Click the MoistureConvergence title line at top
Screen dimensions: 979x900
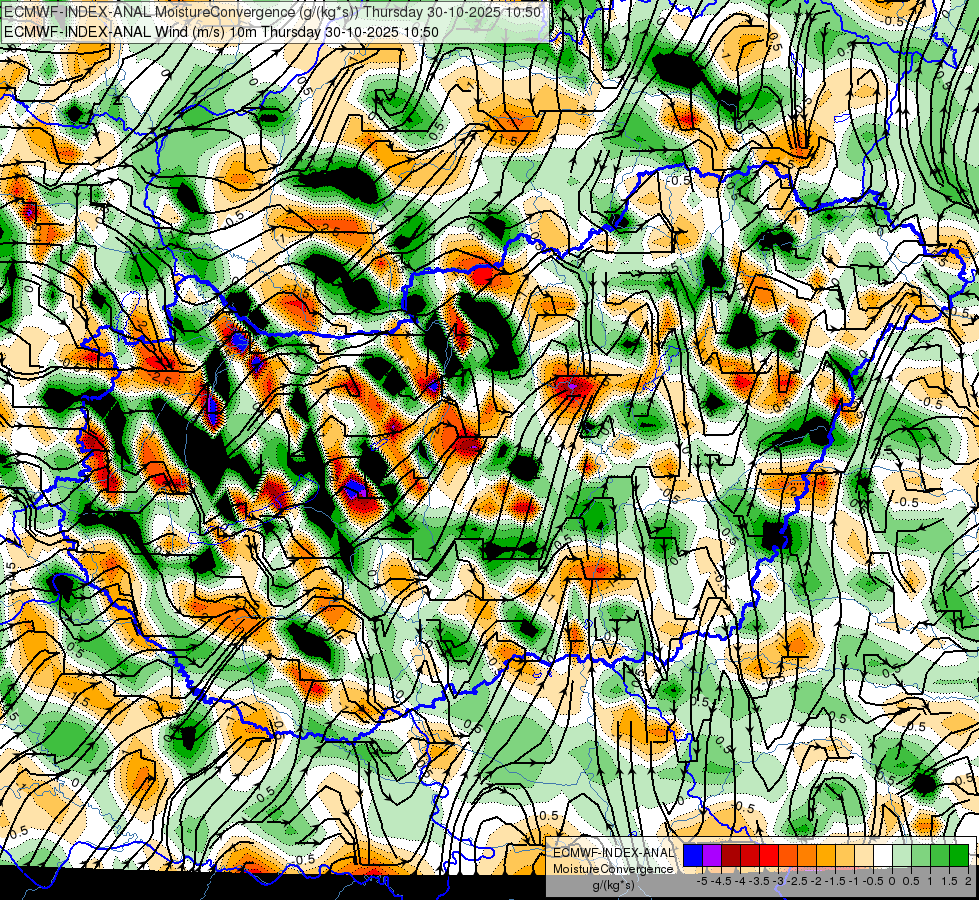coord(272,11)
